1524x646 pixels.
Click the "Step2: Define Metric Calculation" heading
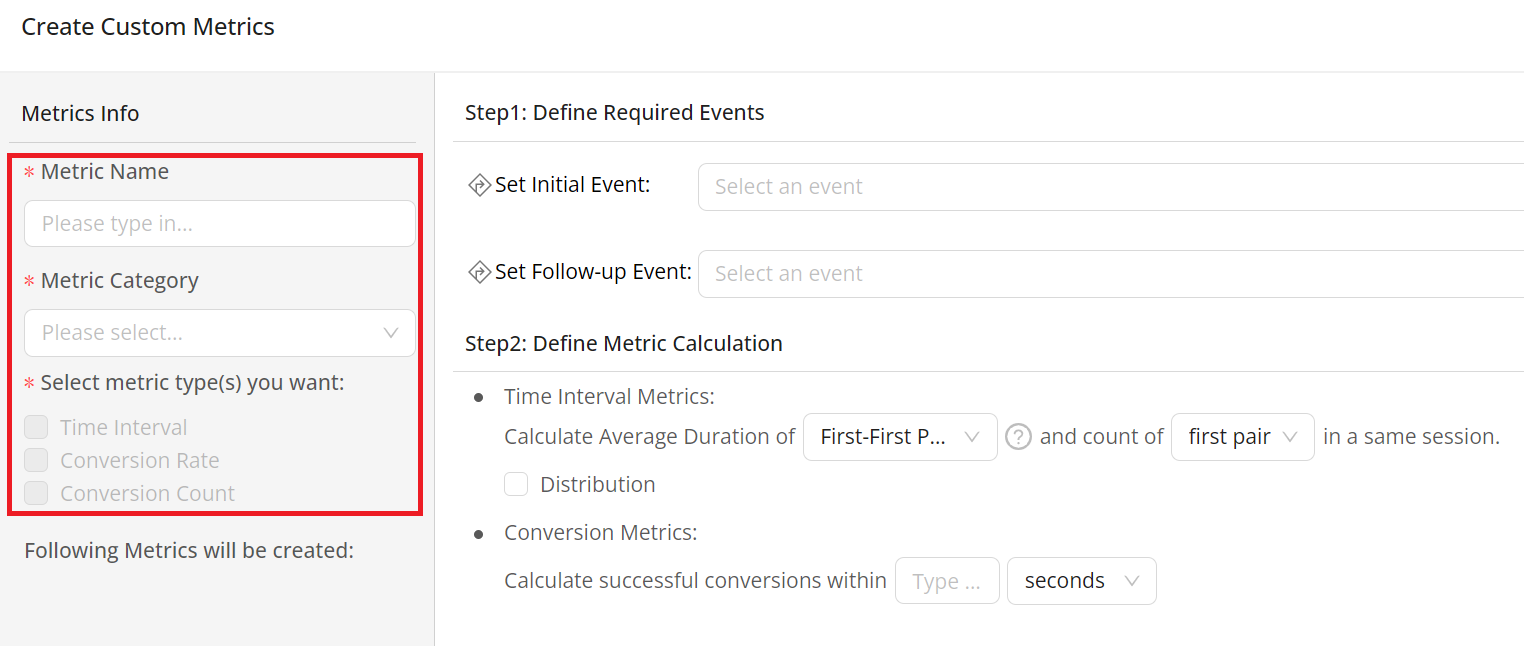click(623, 344)
